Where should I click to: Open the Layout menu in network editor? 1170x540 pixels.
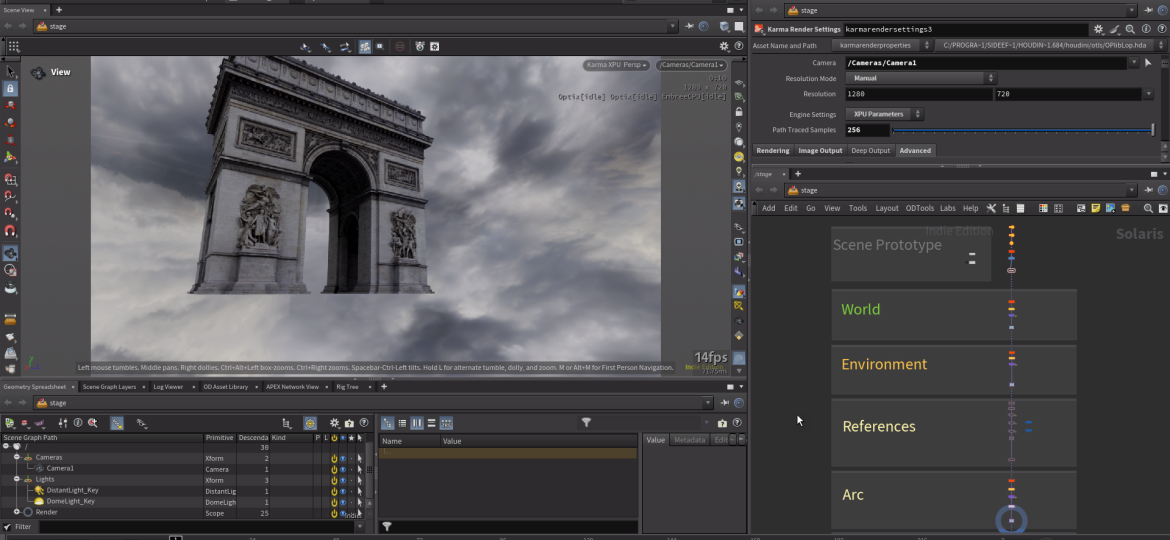[886, 208]
